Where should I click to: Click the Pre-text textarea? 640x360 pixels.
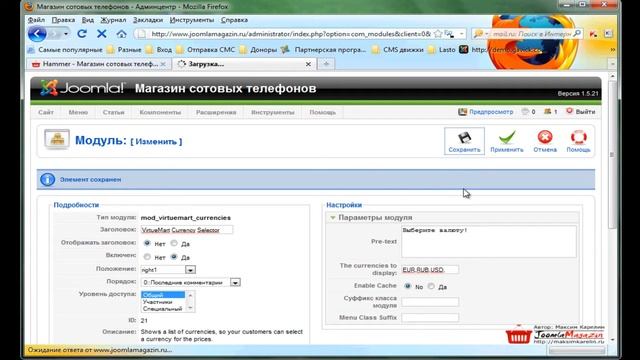click(x=489, y=242)
